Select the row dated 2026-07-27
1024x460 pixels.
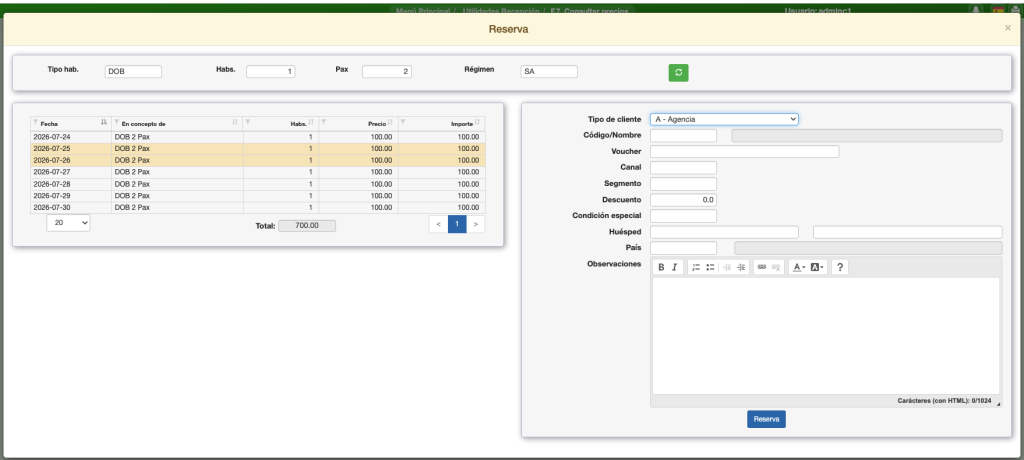click(258, 172)
